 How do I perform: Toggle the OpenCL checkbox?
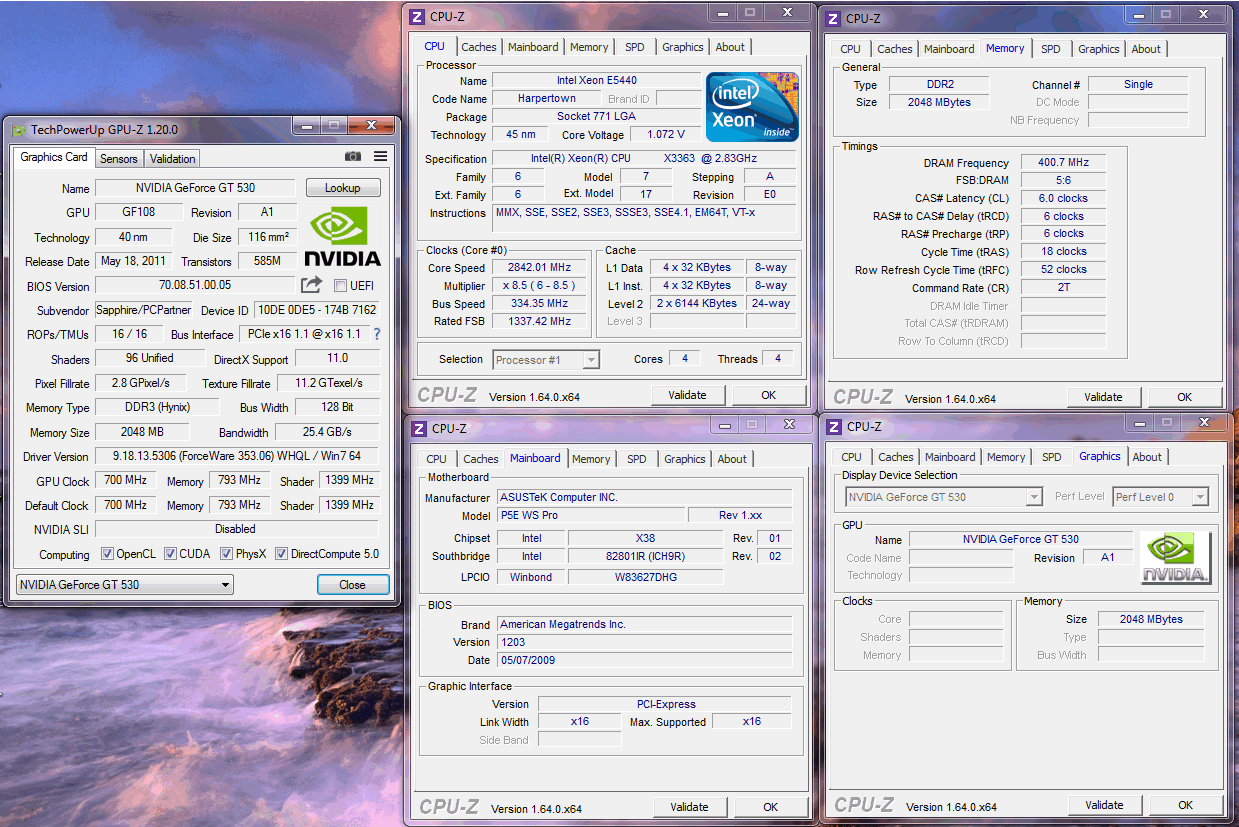click(x=108, y=554)
